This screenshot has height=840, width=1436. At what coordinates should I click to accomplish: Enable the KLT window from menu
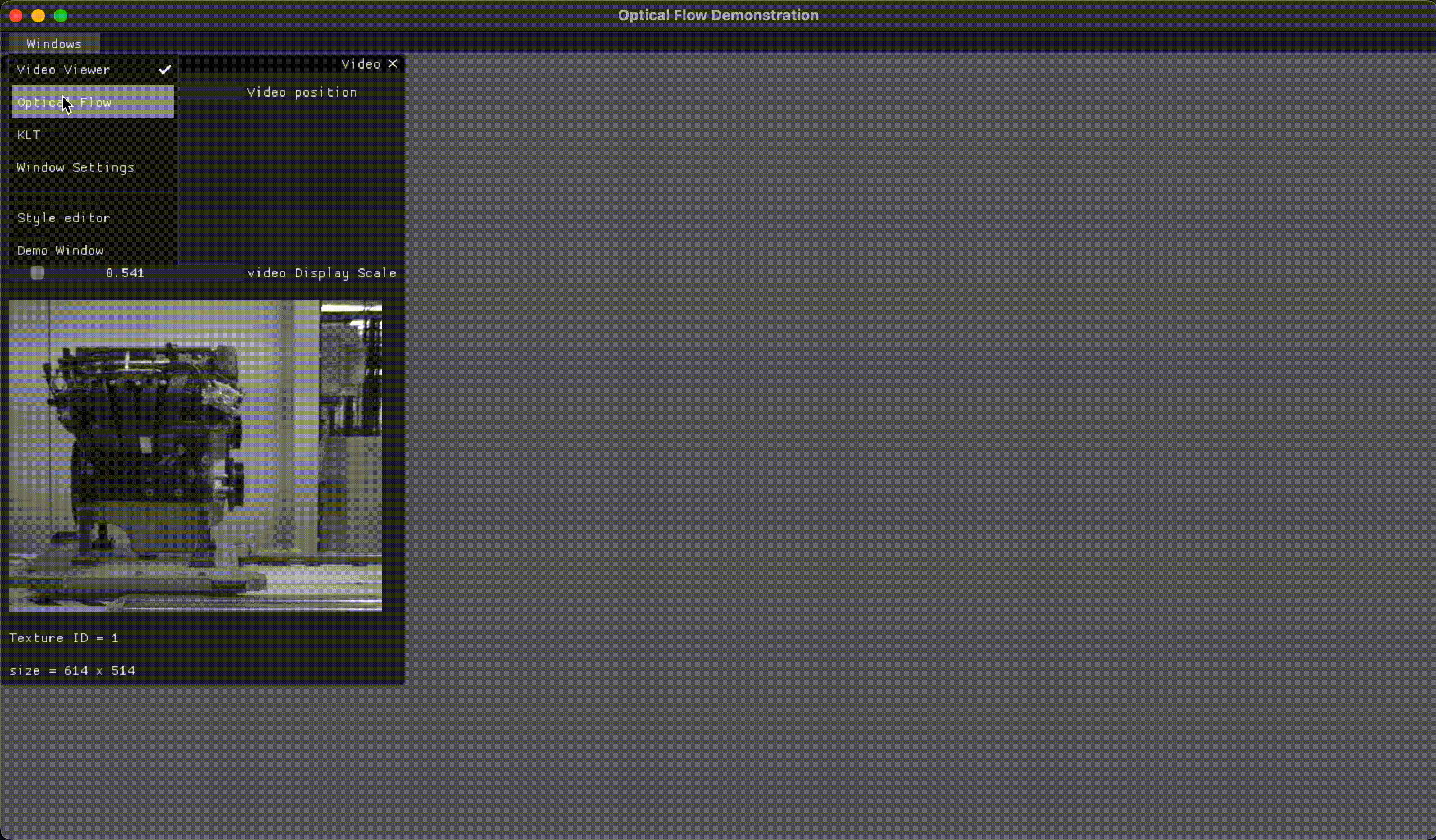click(29, 135)
